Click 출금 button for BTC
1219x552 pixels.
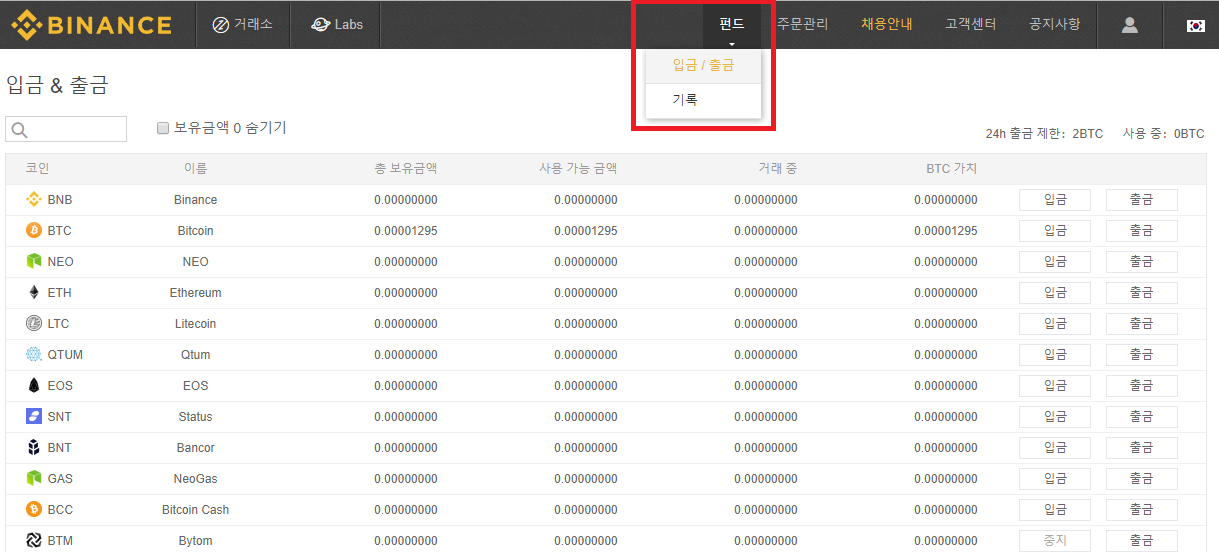(1142, 231)
